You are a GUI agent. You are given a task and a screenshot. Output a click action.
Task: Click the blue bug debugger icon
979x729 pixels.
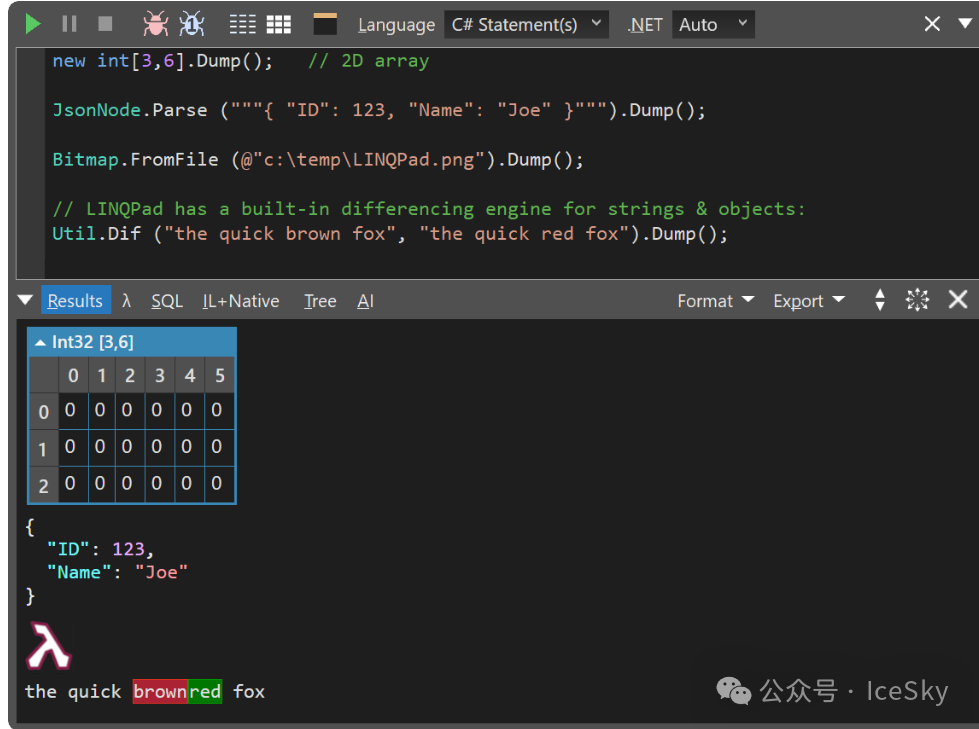(191, 24)
